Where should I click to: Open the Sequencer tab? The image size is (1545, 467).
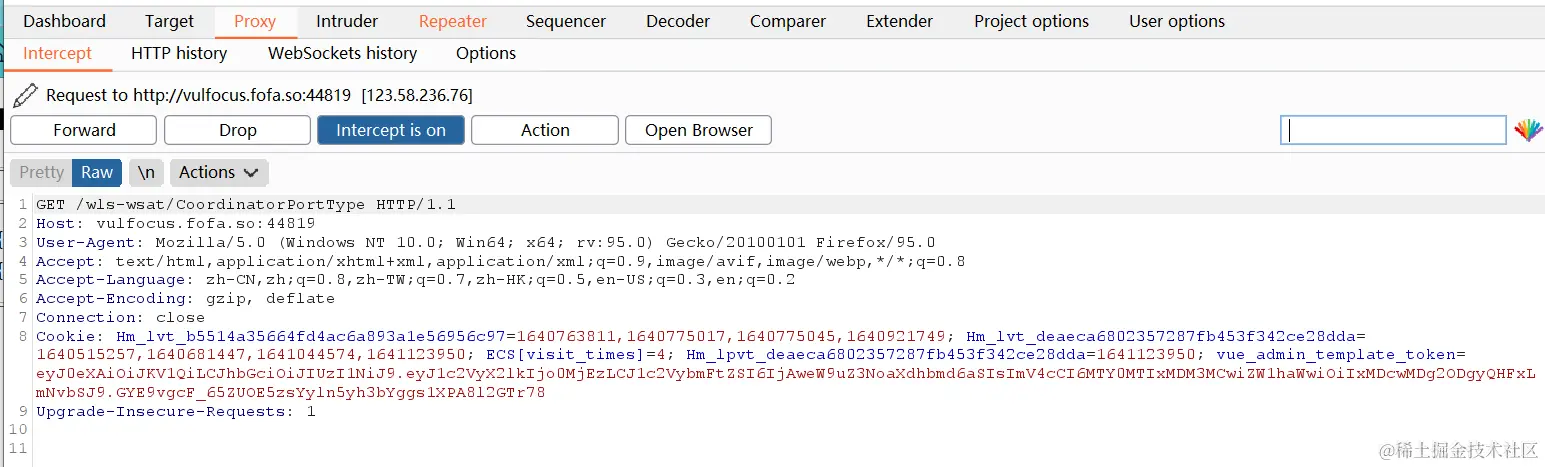click(566, 21)
